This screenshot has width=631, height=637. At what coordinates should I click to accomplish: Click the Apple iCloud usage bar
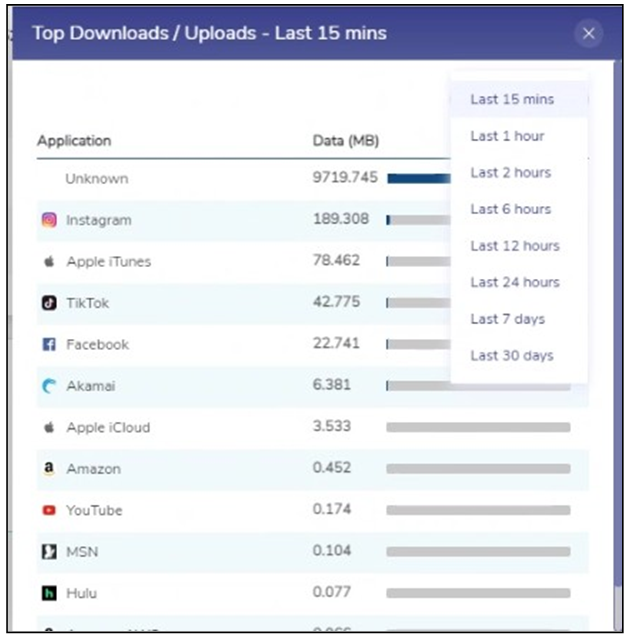click(478, 427)
